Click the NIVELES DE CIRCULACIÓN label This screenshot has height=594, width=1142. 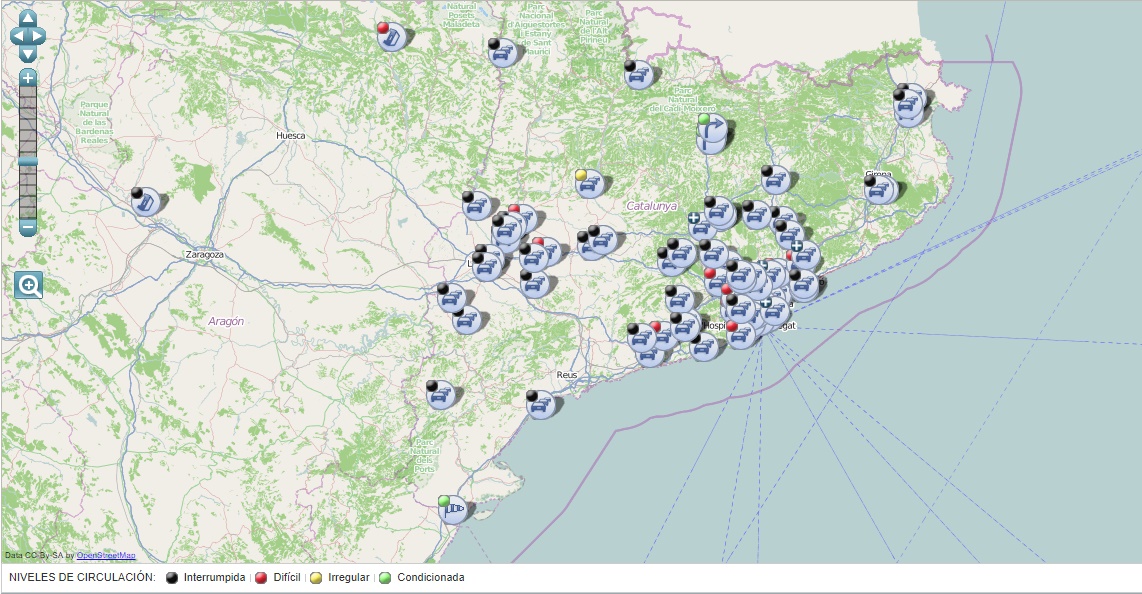tap(82, 577)
